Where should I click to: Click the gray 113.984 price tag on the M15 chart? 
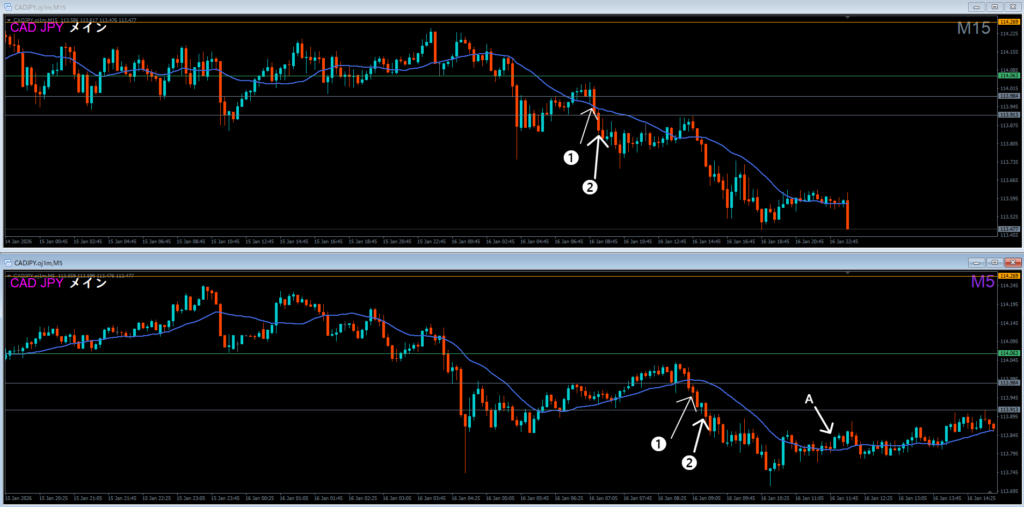coord(1009,95)
